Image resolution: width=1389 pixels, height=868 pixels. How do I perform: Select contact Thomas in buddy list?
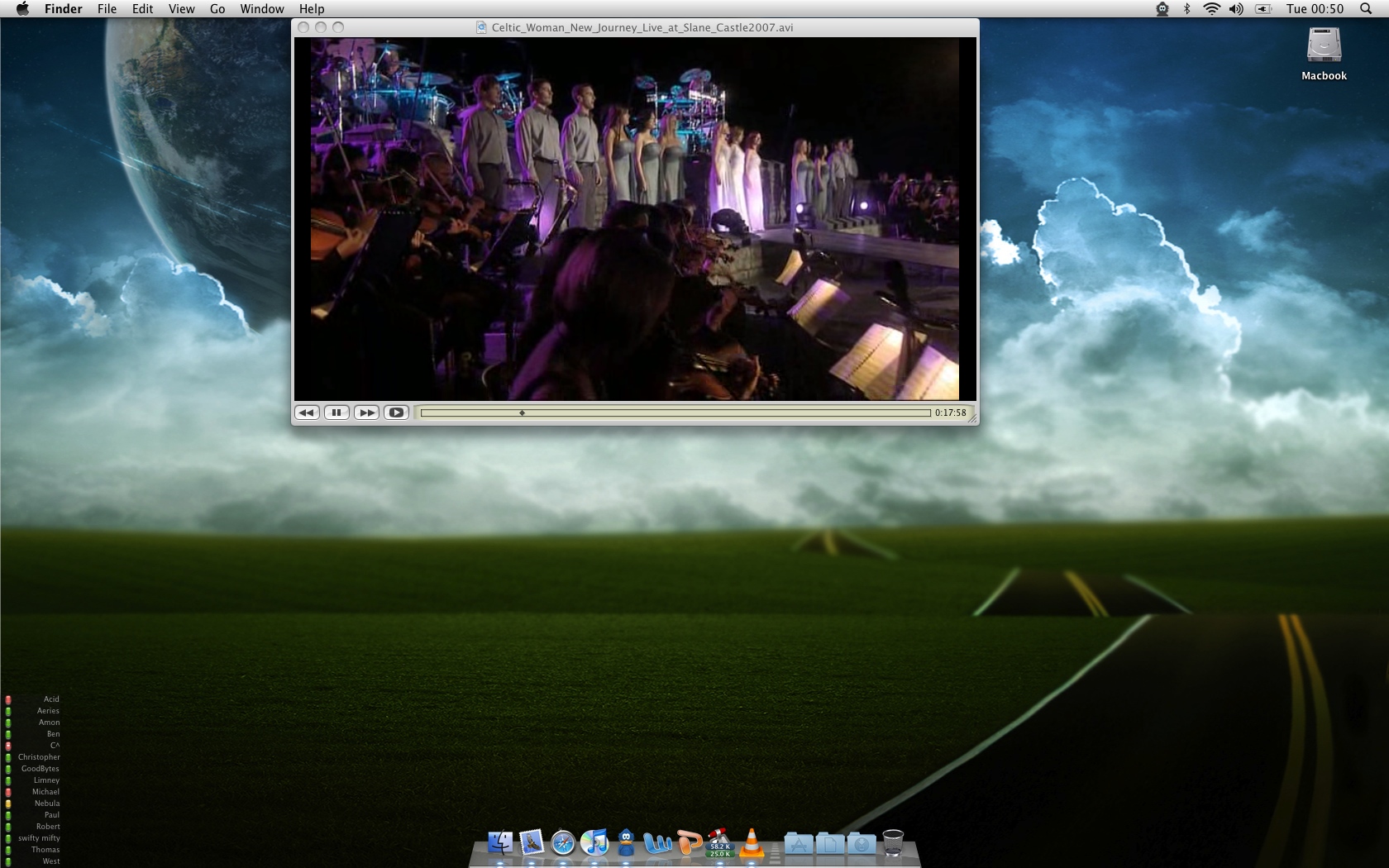pyautogui.click(x=45, y=850)
